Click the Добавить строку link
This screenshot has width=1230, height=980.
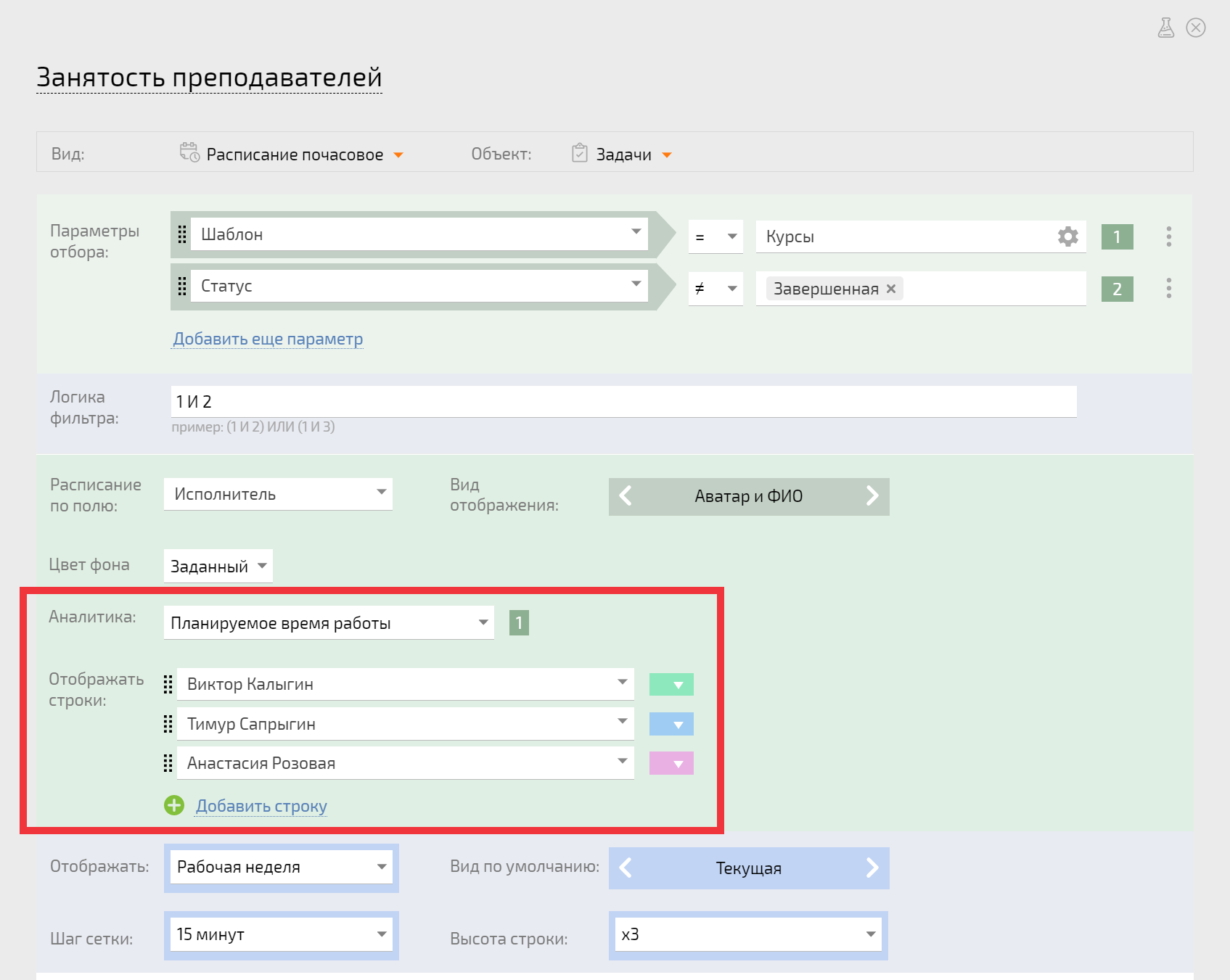point(261,806)
